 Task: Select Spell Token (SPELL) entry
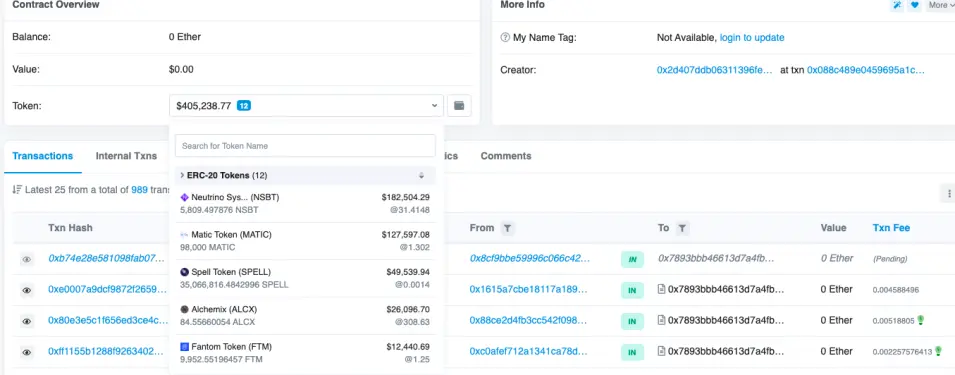tap(305, 278)
